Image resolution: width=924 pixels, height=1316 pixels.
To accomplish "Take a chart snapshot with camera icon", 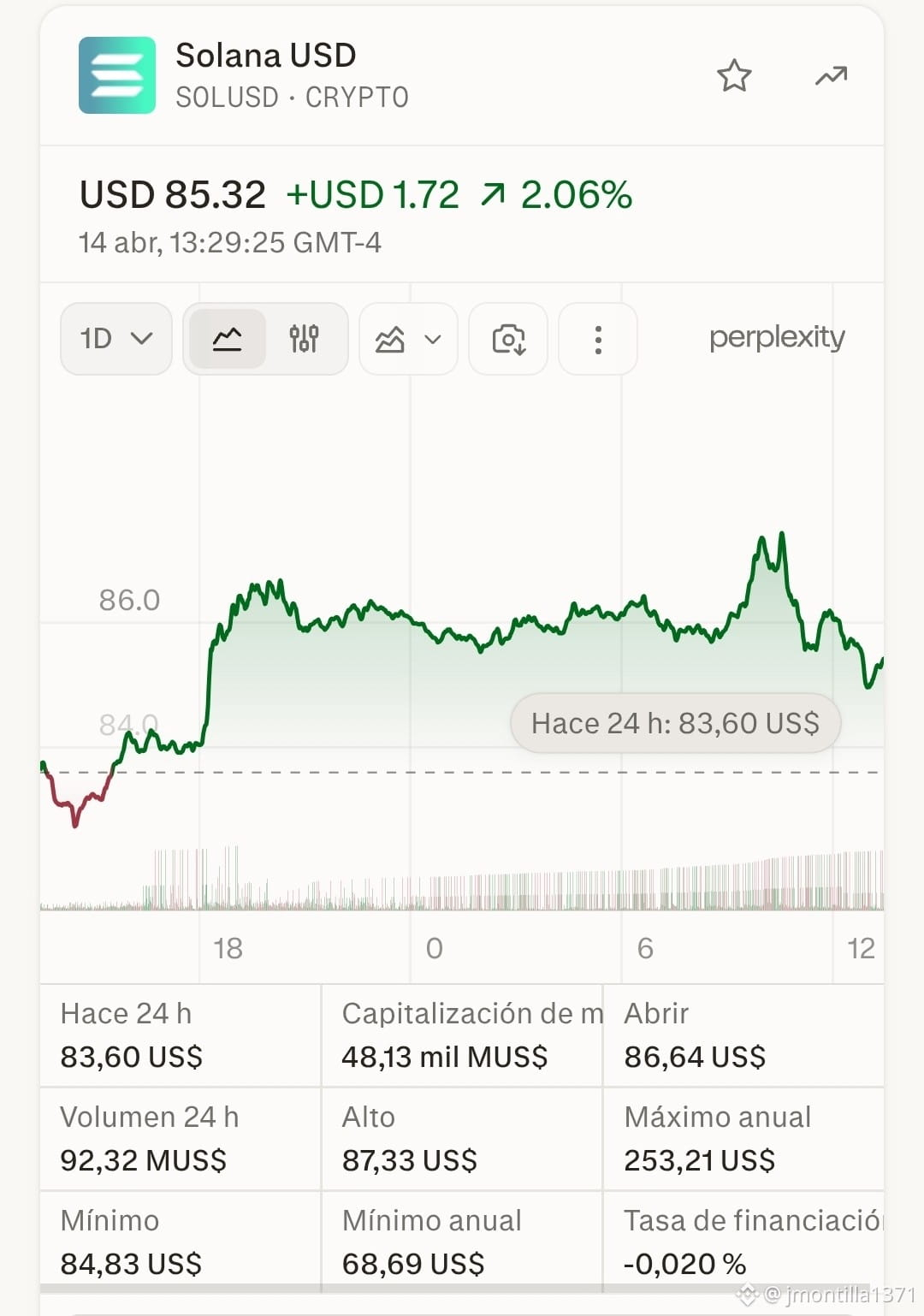I will [508, 339].
